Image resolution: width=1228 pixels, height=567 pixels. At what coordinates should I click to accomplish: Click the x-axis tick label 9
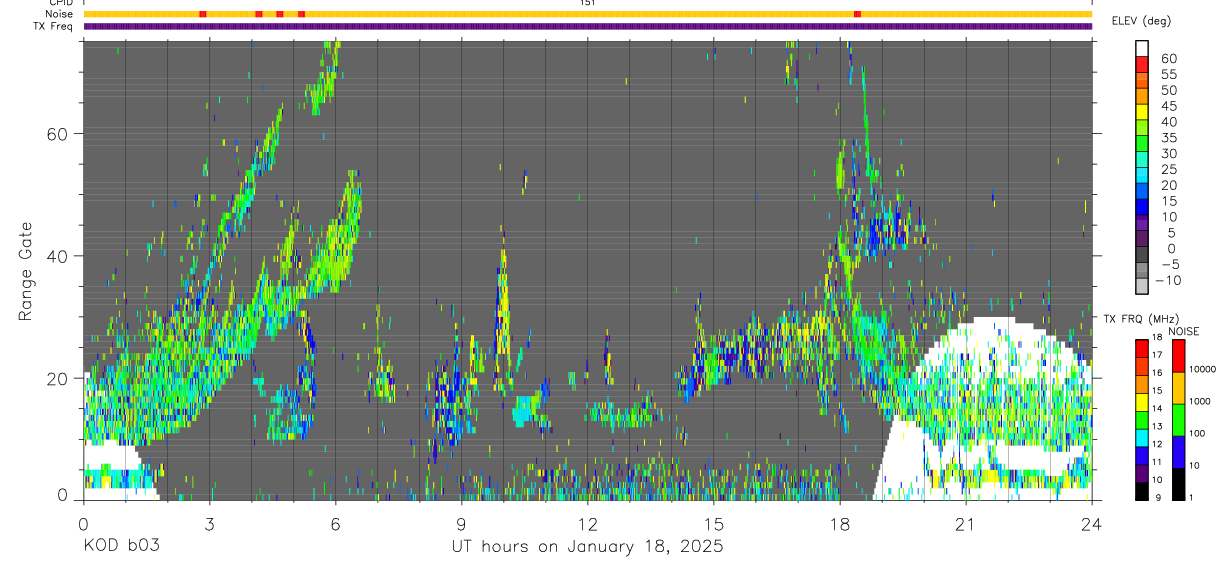pos(461,524)
